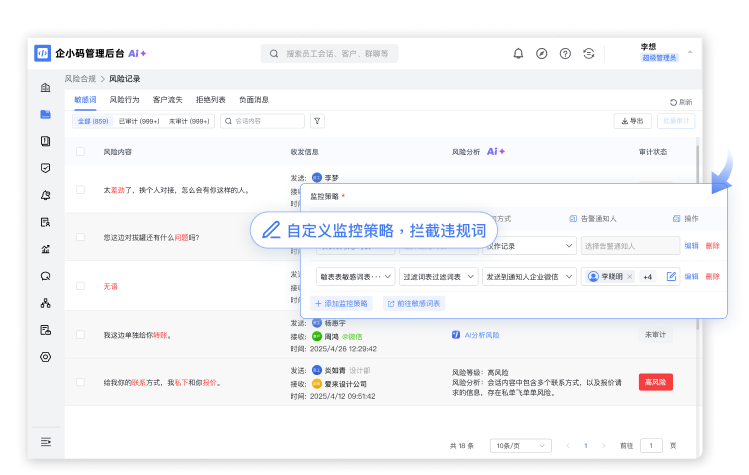749x475 pixels.
Task: Open the statistics chart sidebar icon
Action: point(45,249)
